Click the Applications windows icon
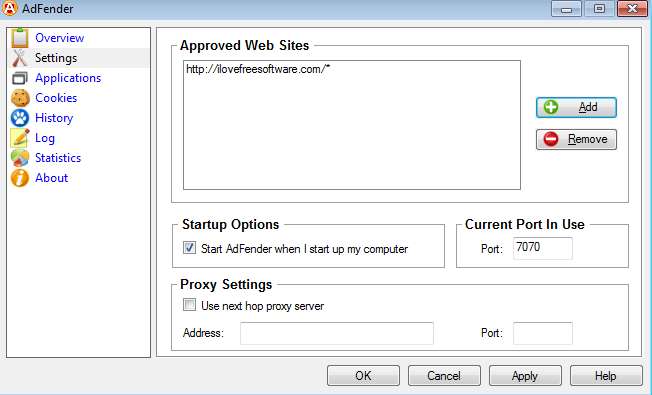Screen dimensions: 652x395 click(20, 78)
